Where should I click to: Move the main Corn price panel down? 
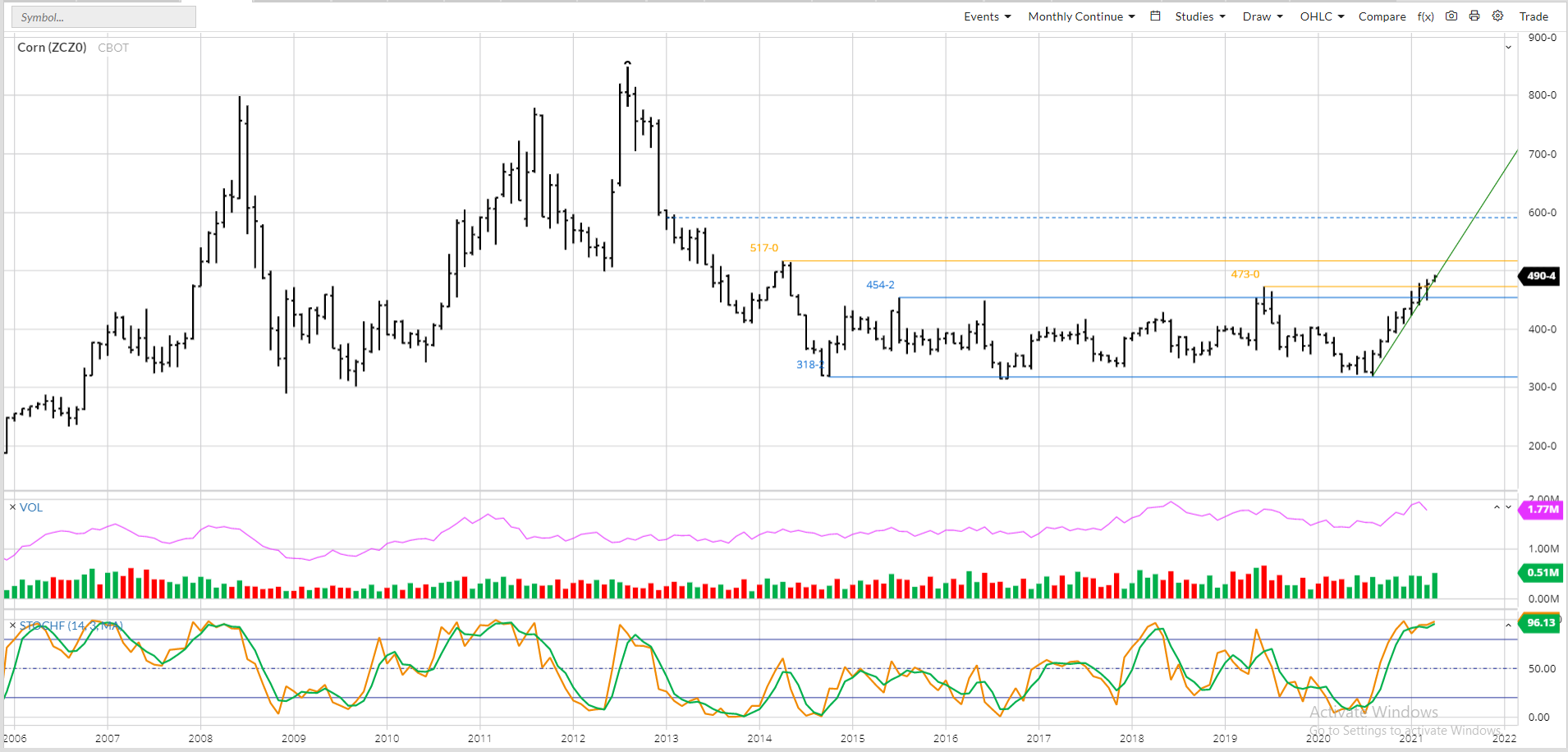pyautogui.click(x=1508, y=48)
